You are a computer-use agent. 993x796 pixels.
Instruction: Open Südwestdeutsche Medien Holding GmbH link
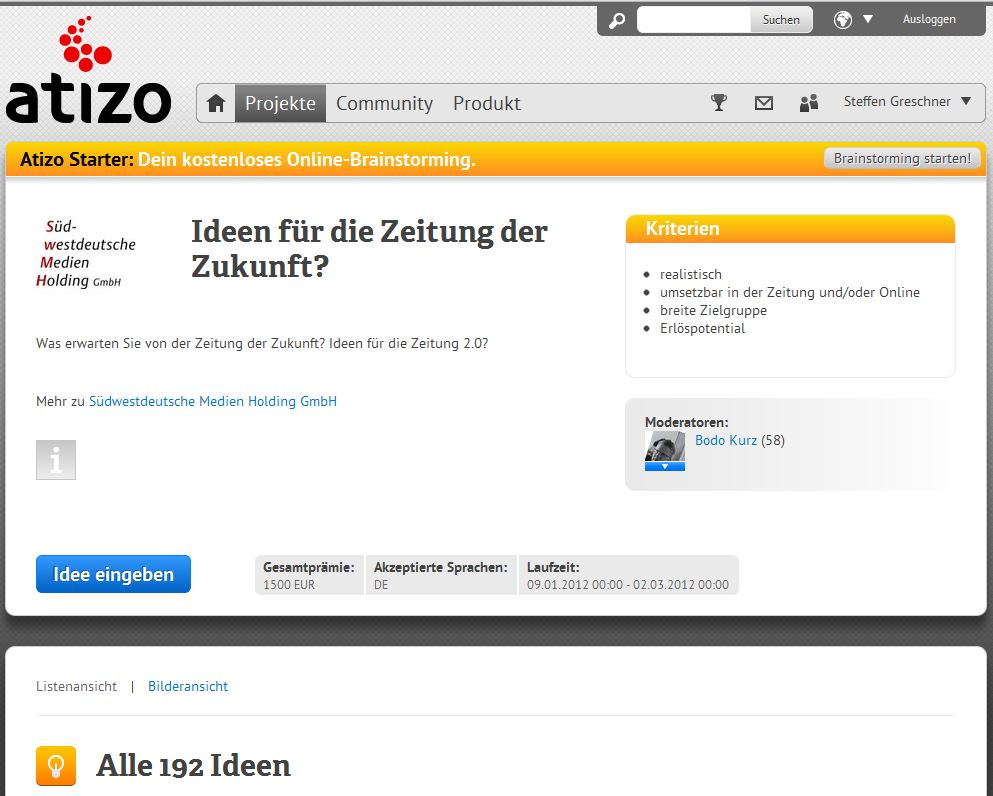pyautogui.click(x=213, y=401)
